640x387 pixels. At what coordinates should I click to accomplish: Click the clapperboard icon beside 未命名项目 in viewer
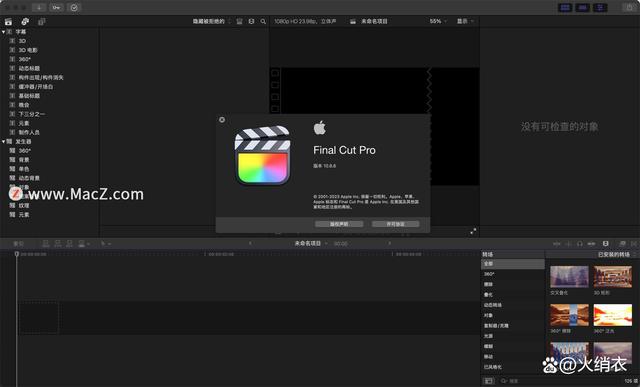pyautogui.click(x=353, y=21)
